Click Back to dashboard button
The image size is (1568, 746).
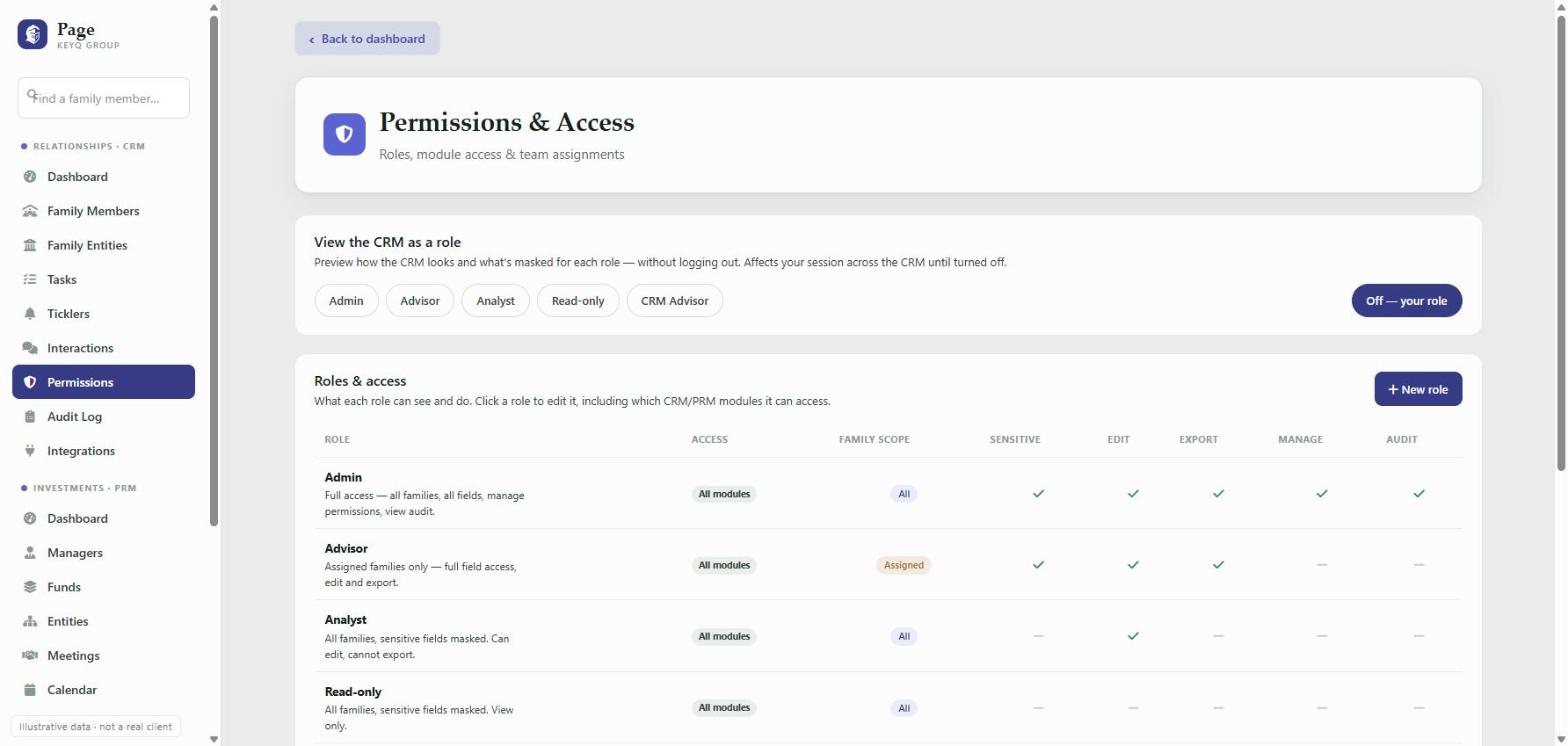pyautogui.click(x=367, y=39)
